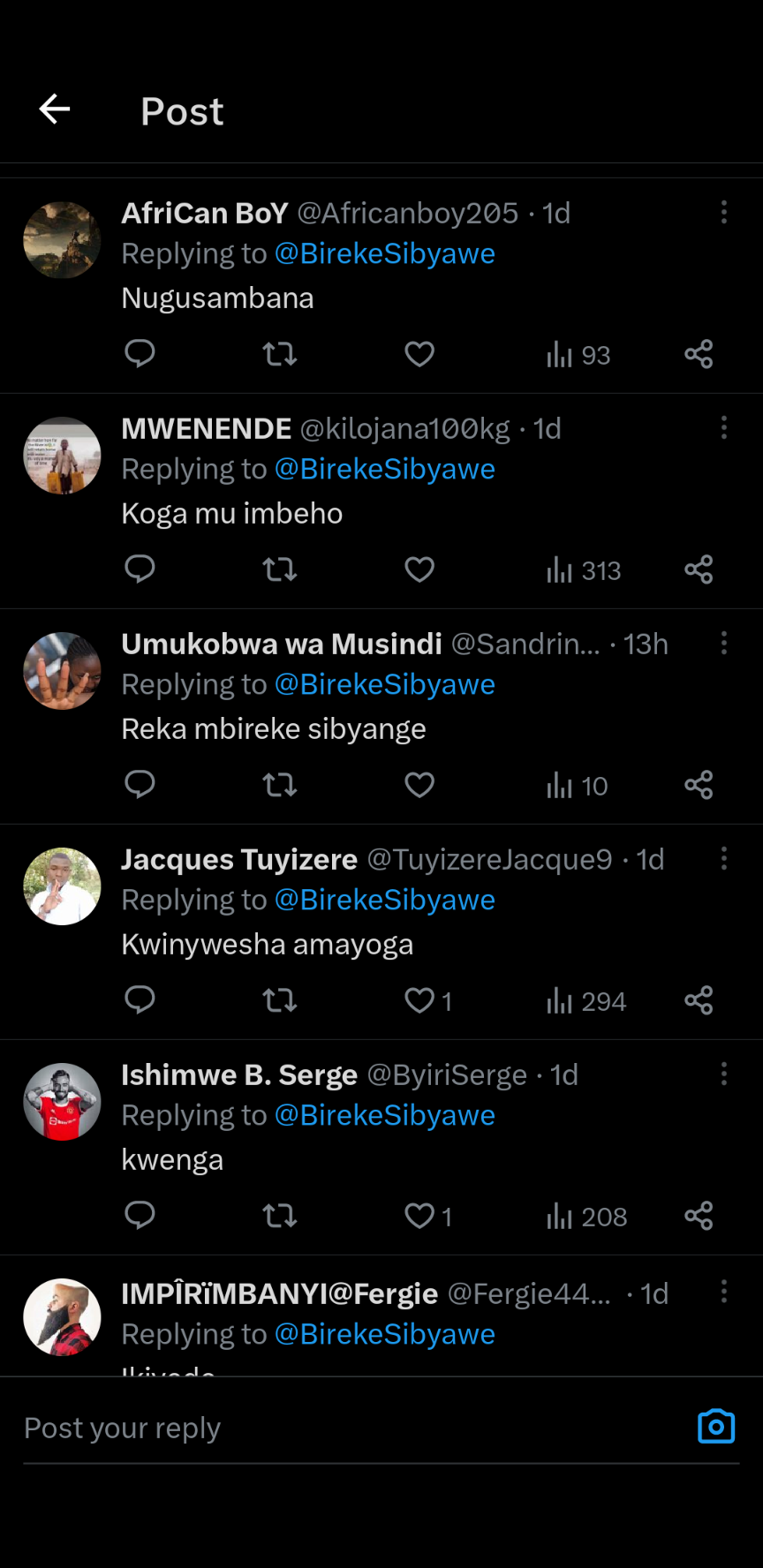Like MWENENDE's "Koga mu imbeho" reply

point(419,569)
